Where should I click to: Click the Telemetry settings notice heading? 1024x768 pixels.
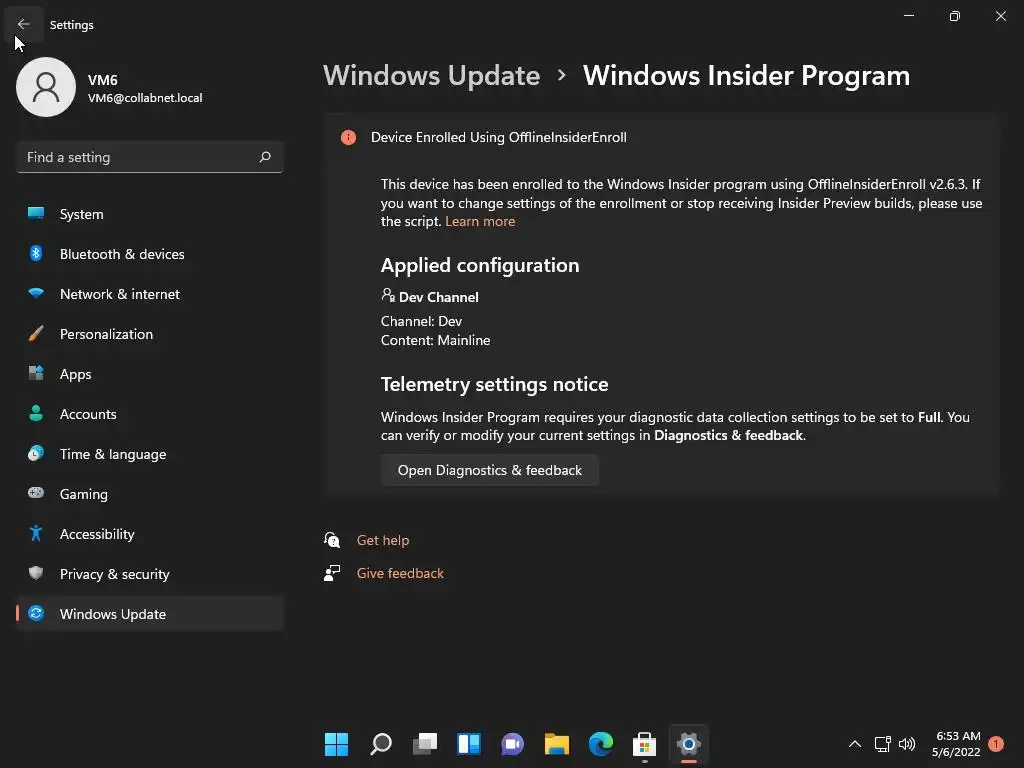(x=494, y=384)
